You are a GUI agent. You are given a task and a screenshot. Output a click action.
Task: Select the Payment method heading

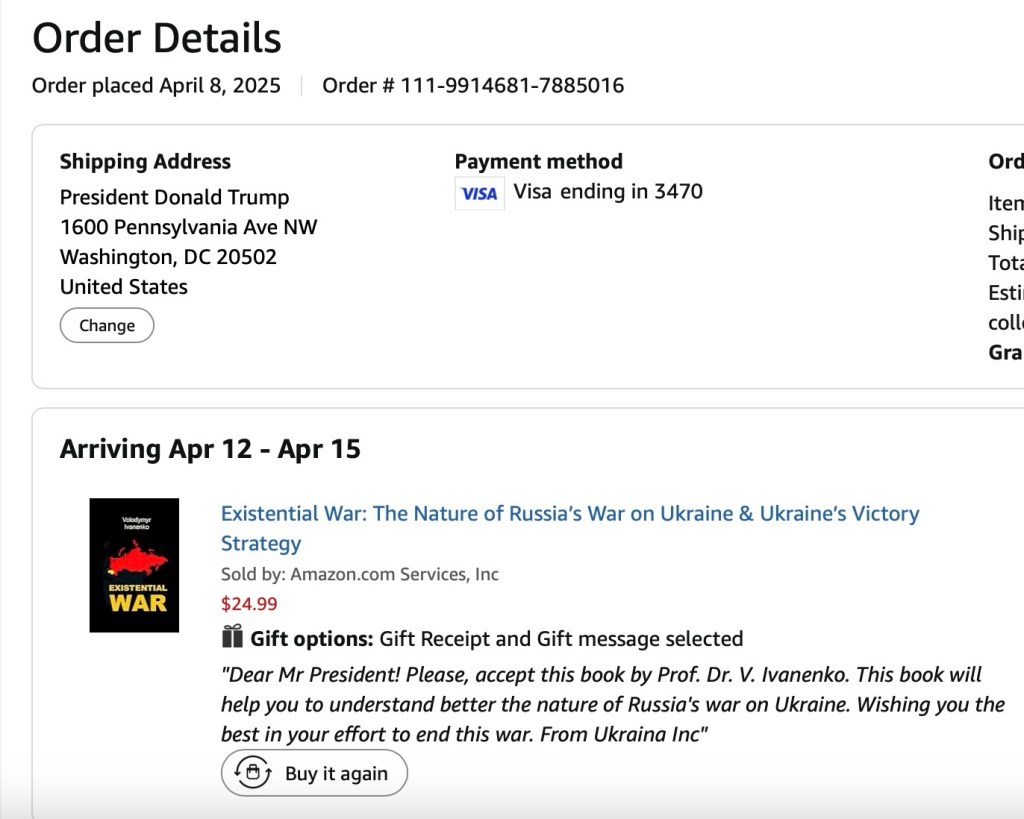[538, 162]
